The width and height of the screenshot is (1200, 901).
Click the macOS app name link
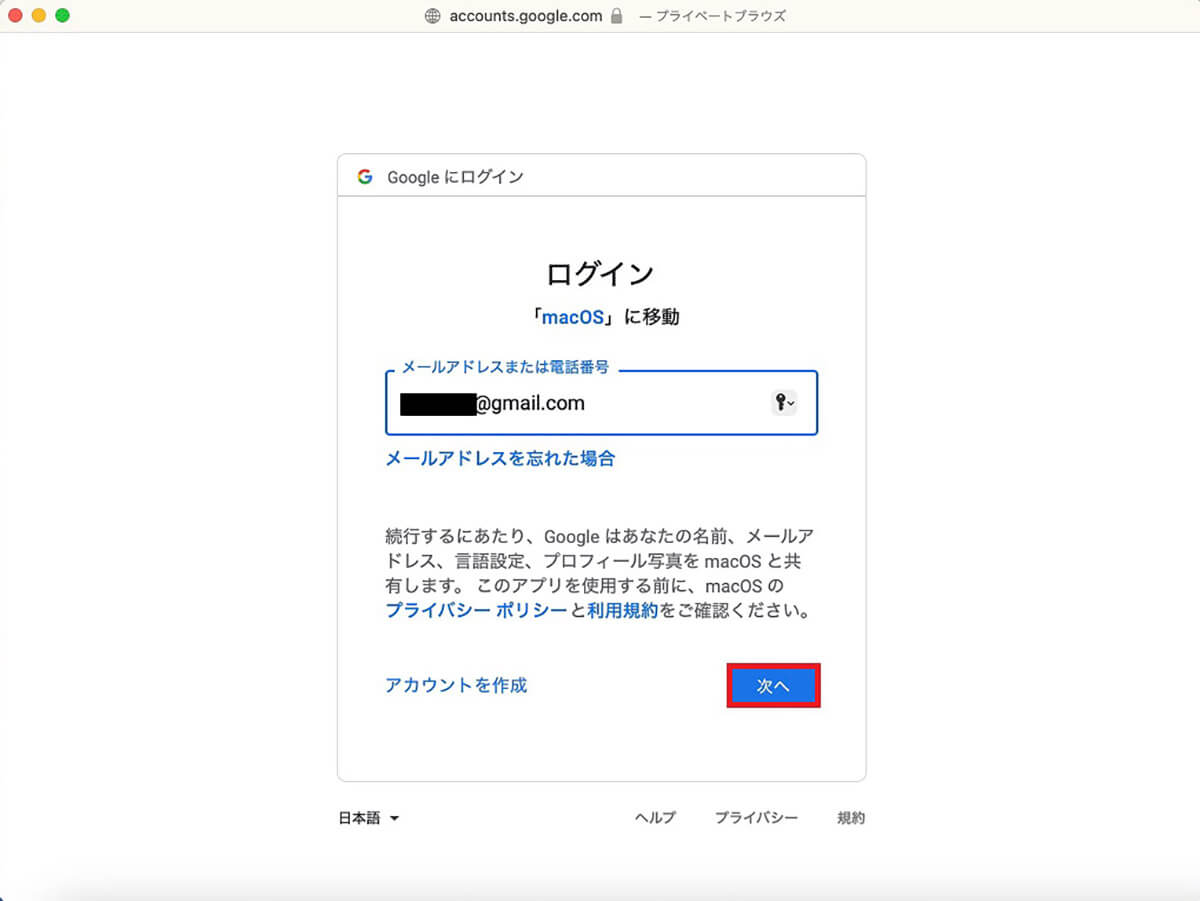(573, 317)
